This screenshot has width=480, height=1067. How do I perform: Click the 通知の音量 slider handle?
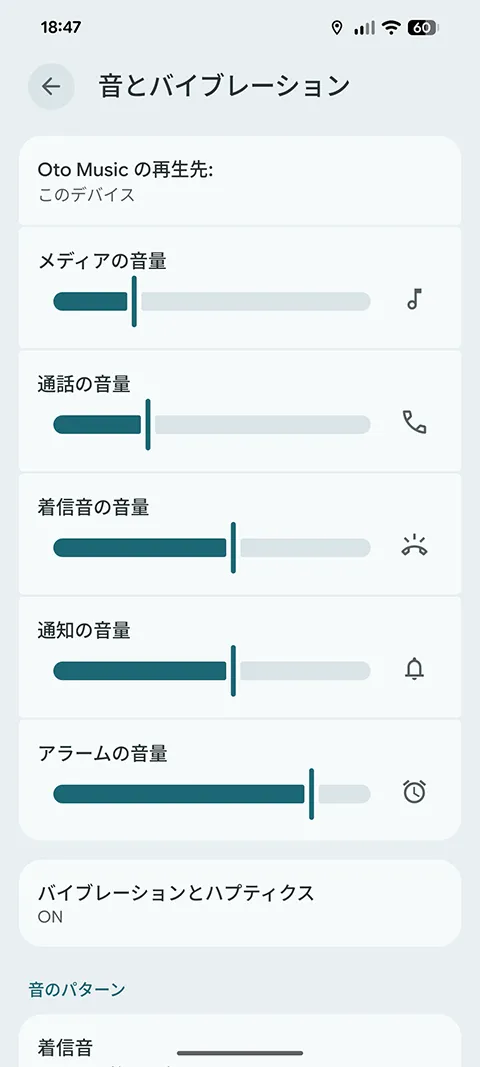click(233, 671)
